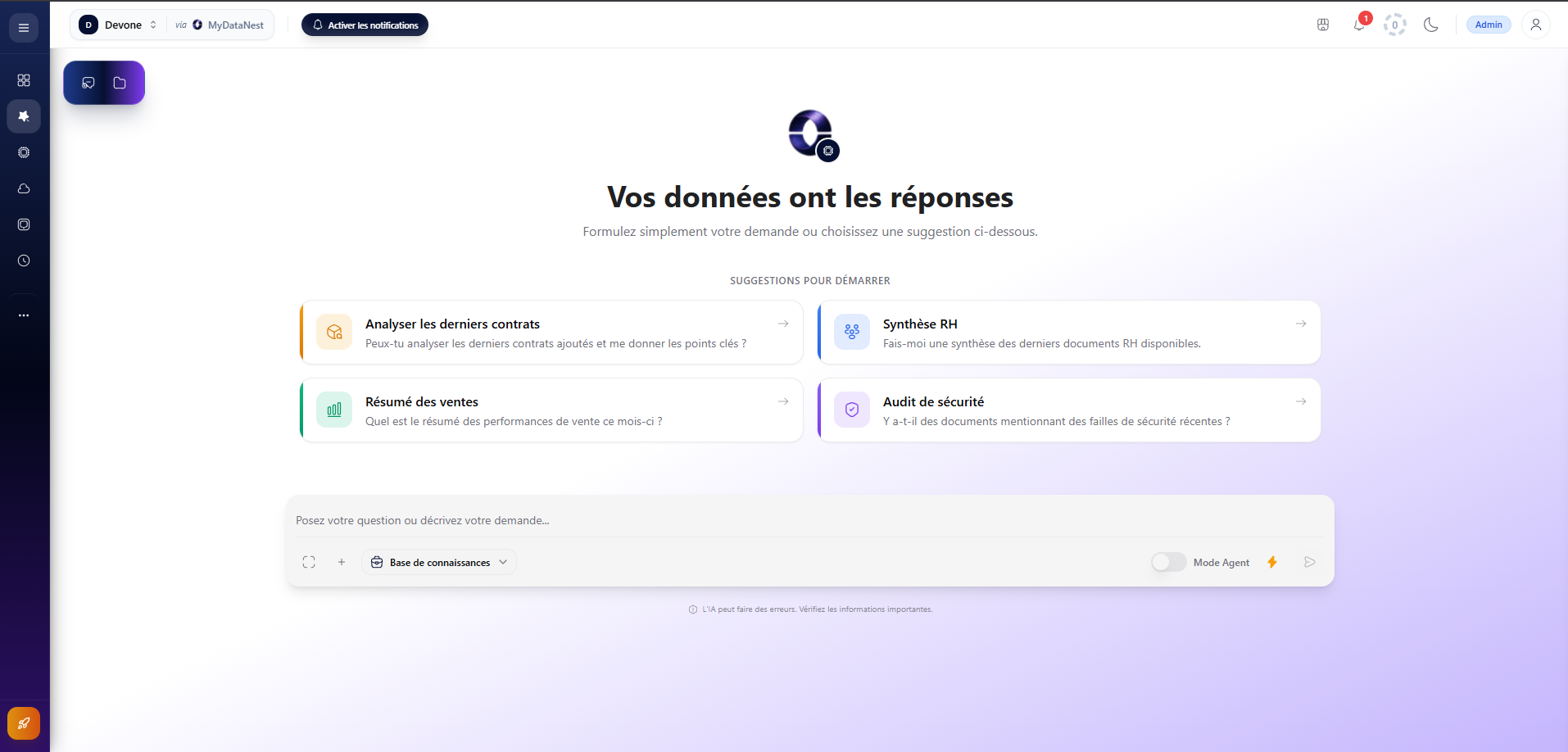Select the Audit de sécurité suggestion
This screenshot has width=1568, height=752.
[x=1069, y=410]
